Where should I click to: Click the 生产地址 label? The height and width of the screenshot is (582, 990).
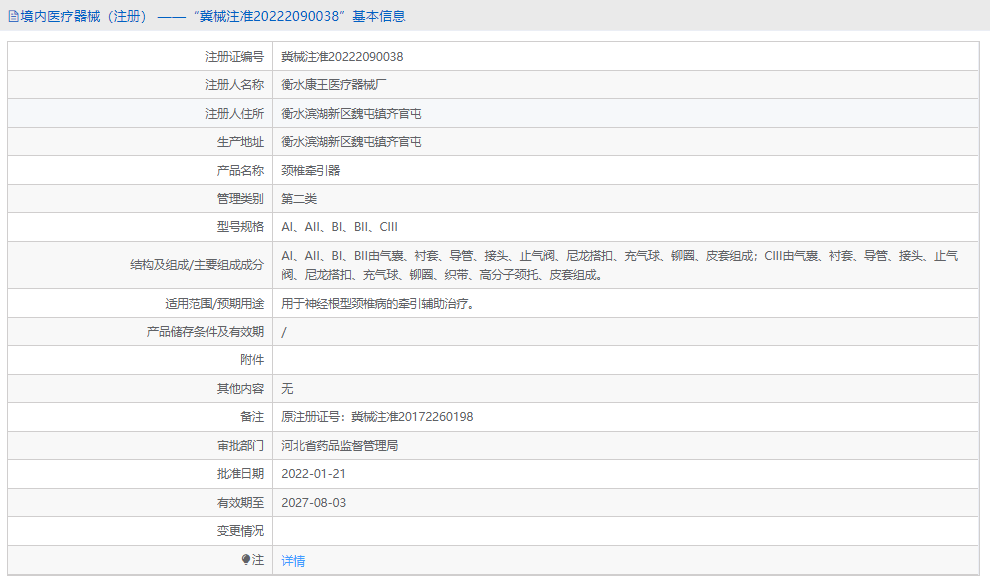click(240, 142)
